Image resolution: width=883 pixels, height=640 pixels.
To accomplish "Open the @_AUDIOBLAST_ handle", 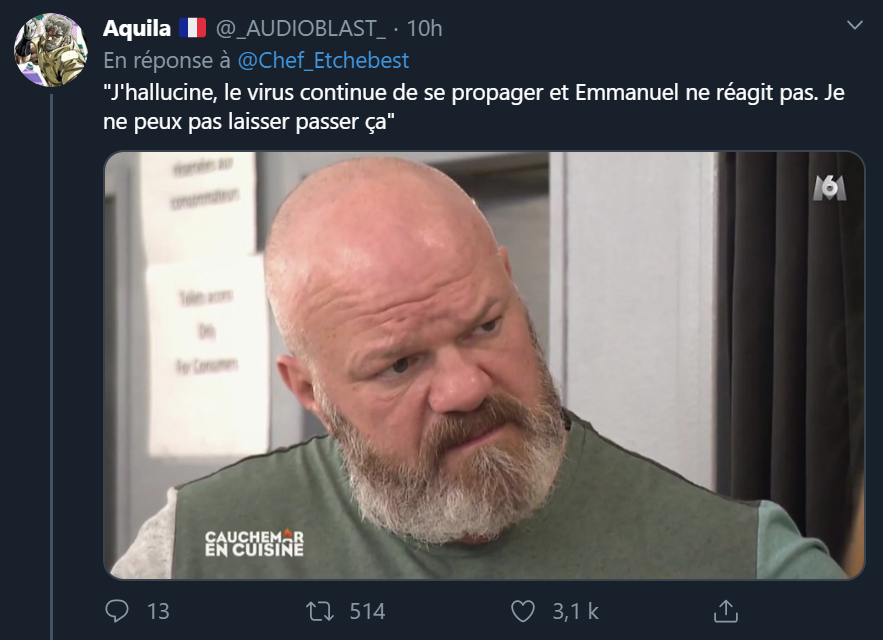I will pyautogui.click(x=301, y=28).
